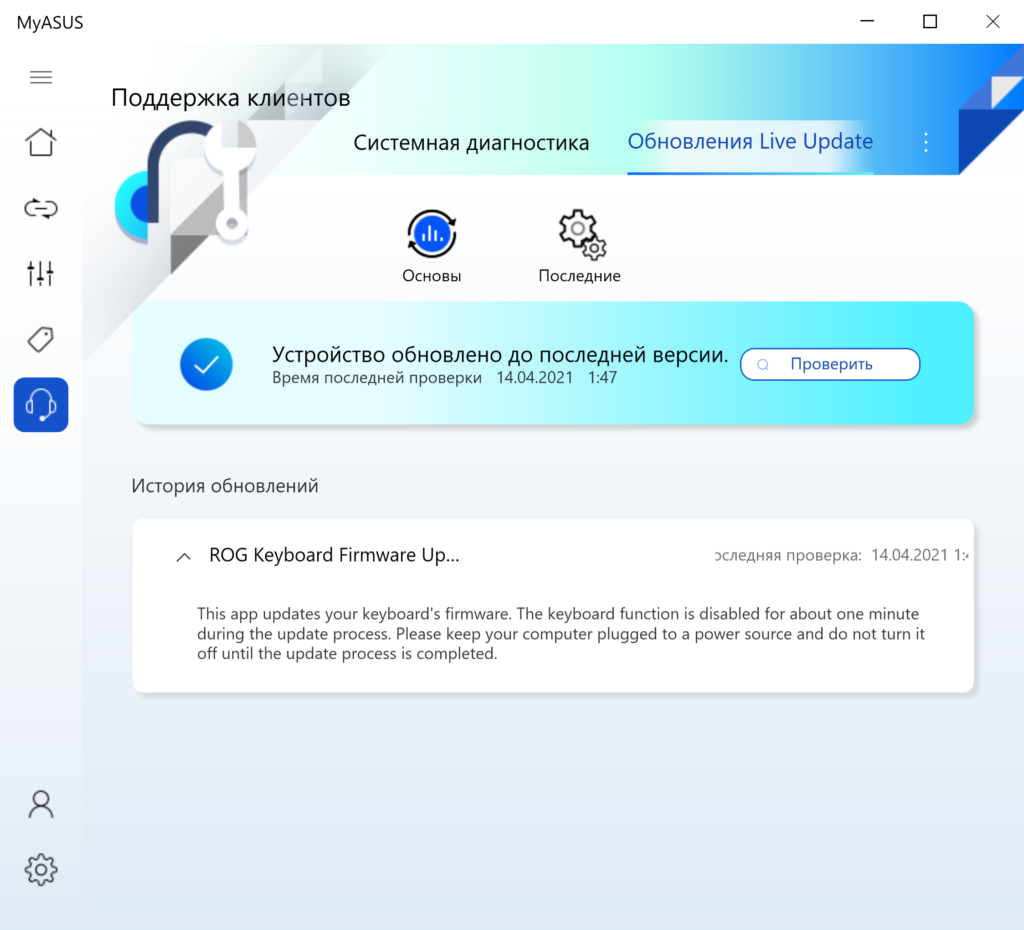This screenshot has height=930, width=1024.
Task: Switch to Обновления Live Update tab
Action: (750, 142)
